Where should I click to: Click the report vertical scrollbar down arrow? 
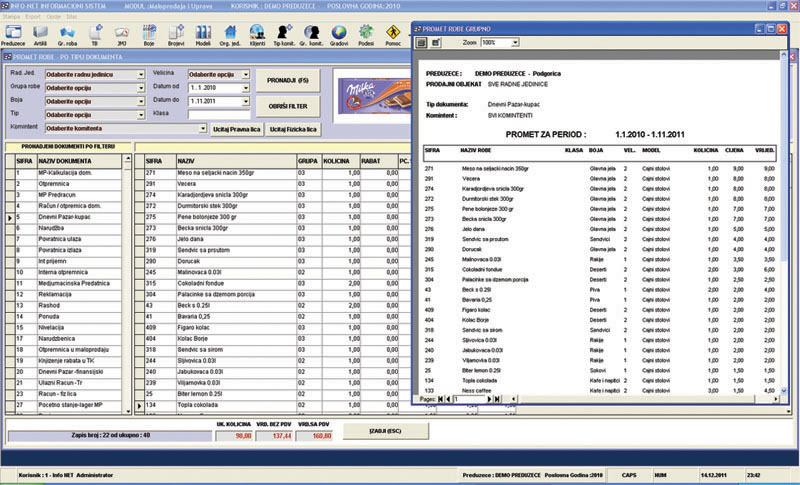click(784, 391)
